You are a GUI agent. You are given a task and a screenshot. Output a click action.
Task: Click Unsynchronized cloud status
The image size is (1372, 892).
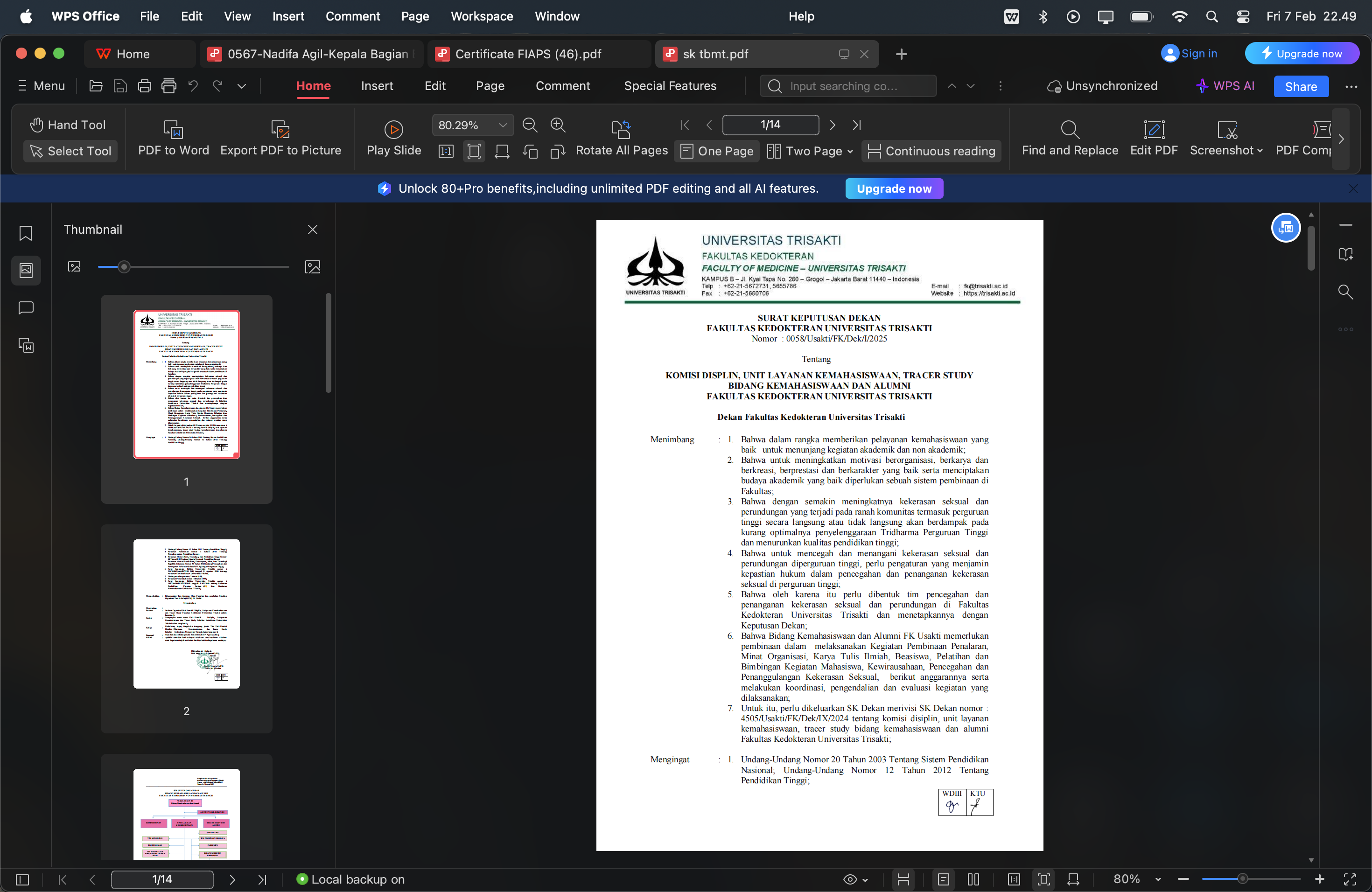[1102, 86]
